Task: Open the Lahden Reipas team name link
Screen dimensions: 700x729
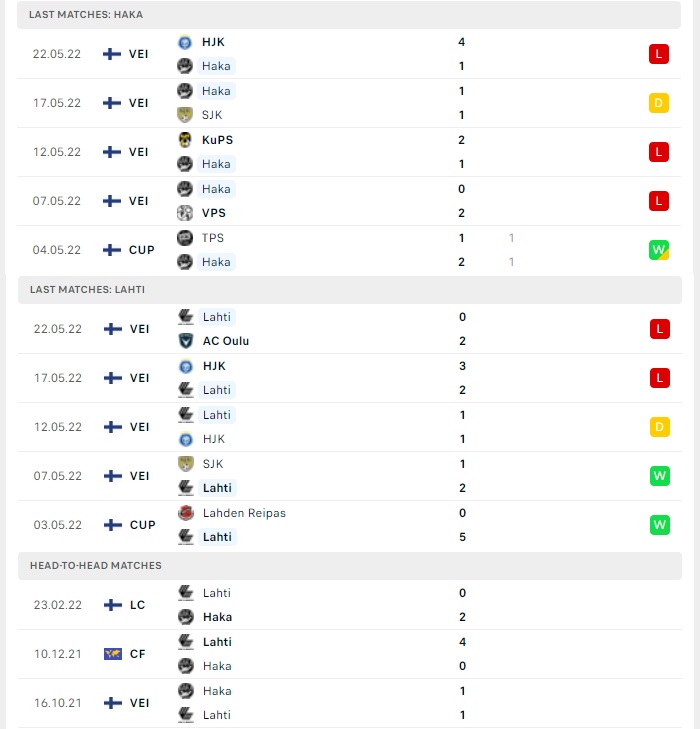Action: tap(244, 513)
